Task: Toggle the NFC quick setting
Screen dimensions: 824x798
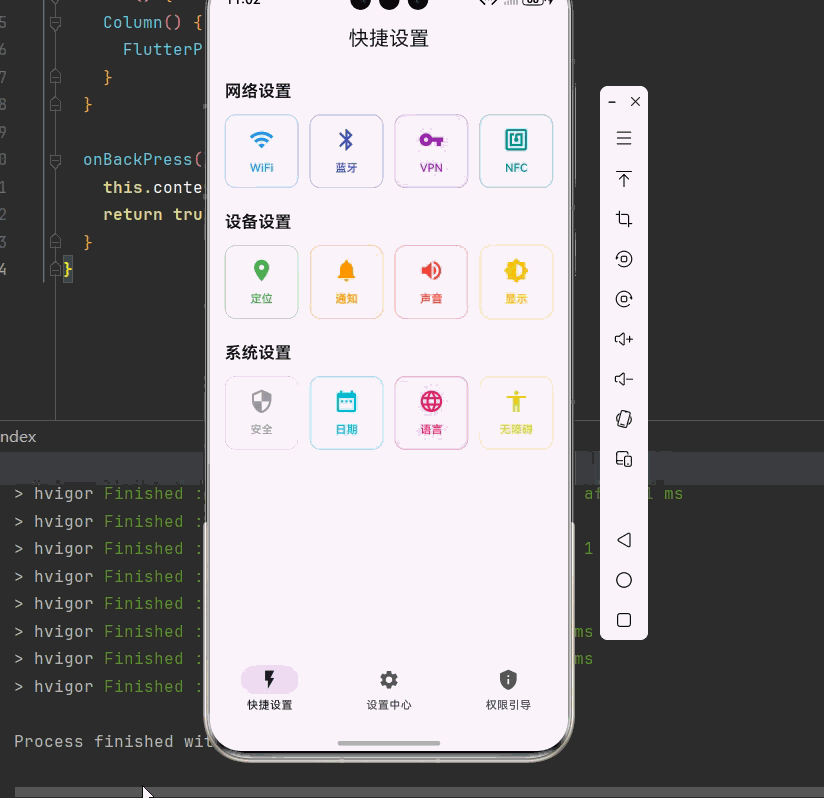Action: click(516, 151)
